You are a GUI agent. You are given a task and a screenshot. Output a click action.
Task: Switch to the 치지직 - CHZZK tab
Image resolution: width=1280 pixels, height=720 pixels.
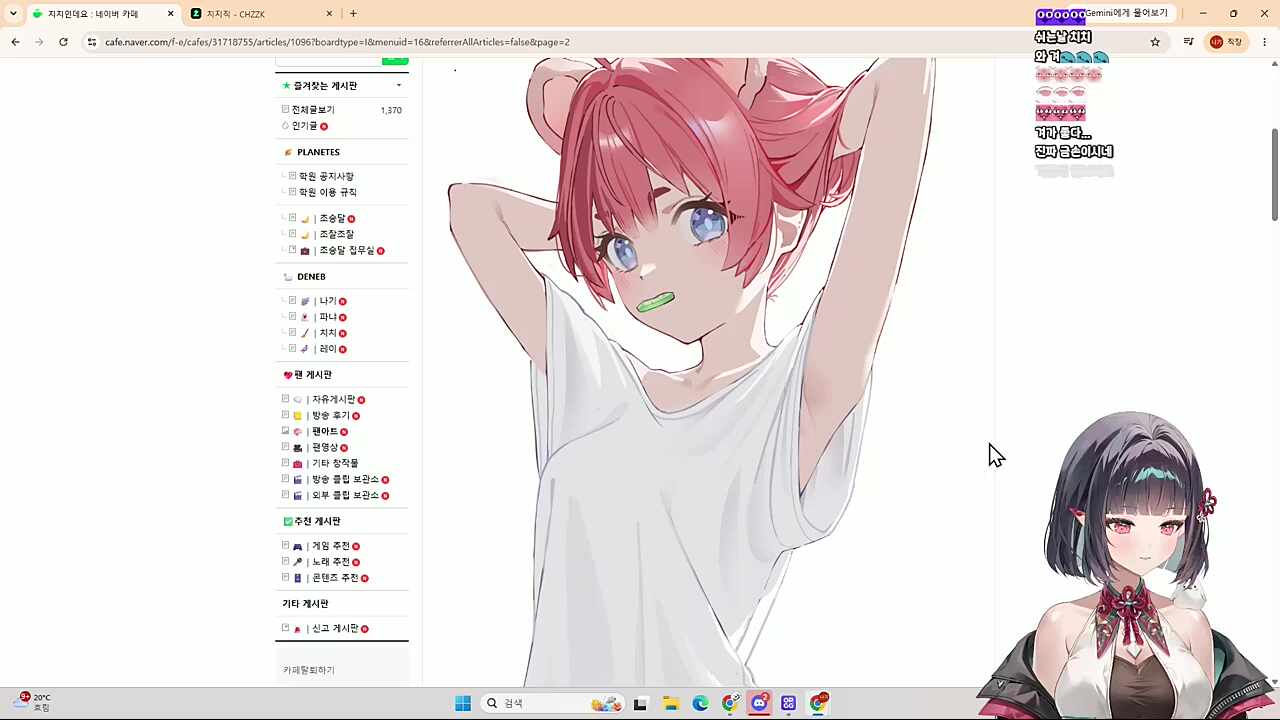click(x=262, y=14)
